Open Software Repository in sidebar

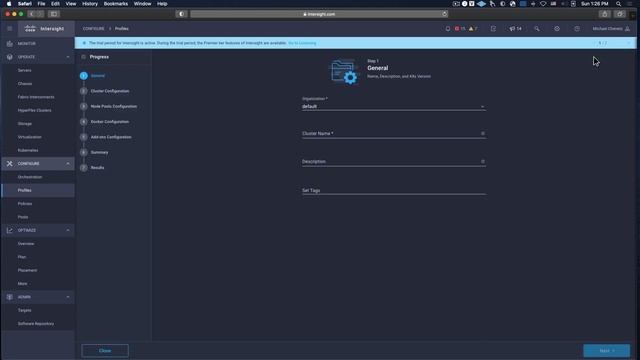click(36, 324)
